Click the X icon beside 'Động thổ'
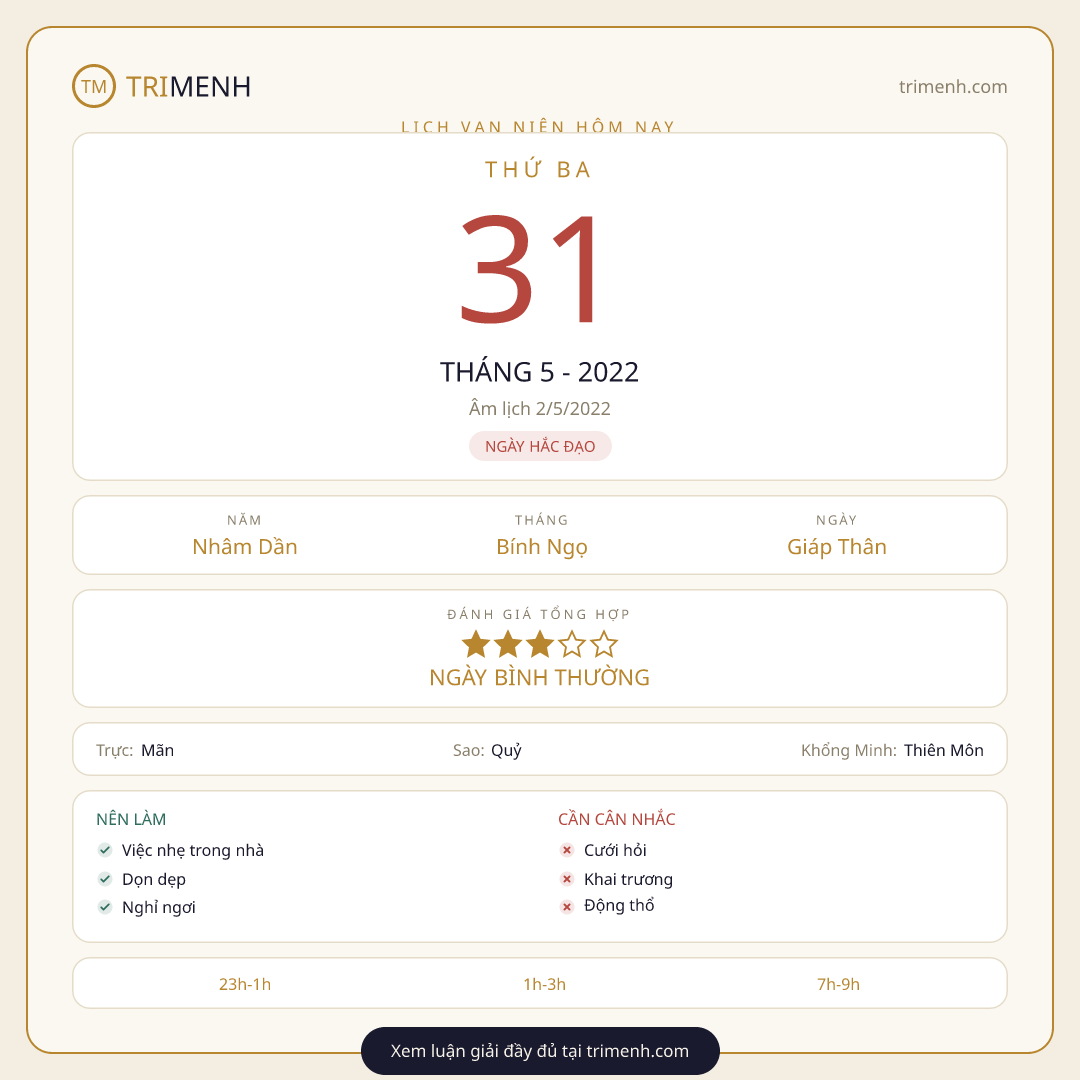The width and height of the screenshot is (1080, 1080). point(567,907)
